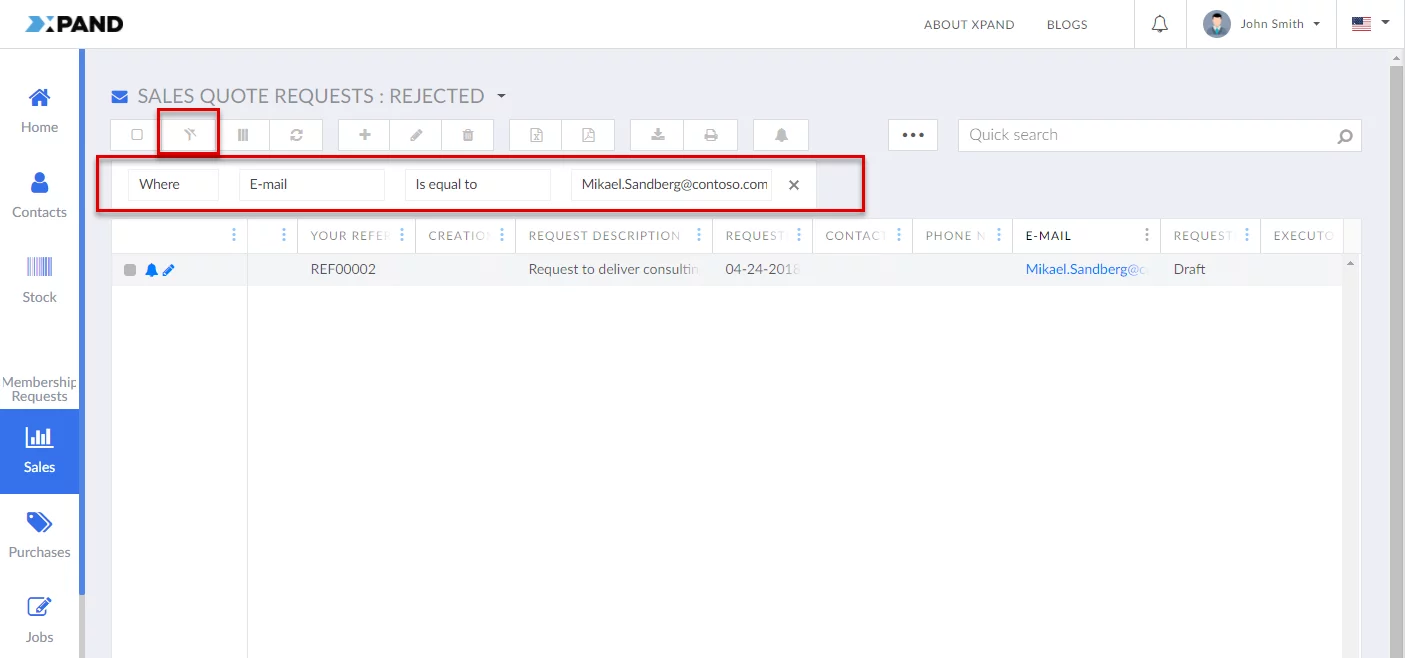Open the John Smith user menu
The height and width of the screenshot is (658, 1405).
click(1262, 24)
